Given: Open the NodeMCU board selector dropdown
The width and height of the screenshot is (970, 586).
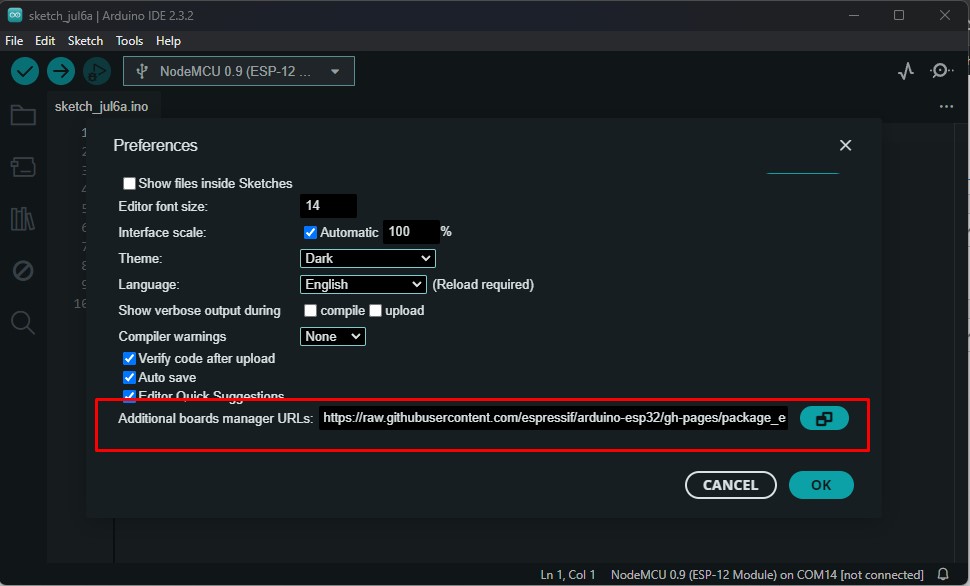Looking at the screenshot, I should coord(238,70).
